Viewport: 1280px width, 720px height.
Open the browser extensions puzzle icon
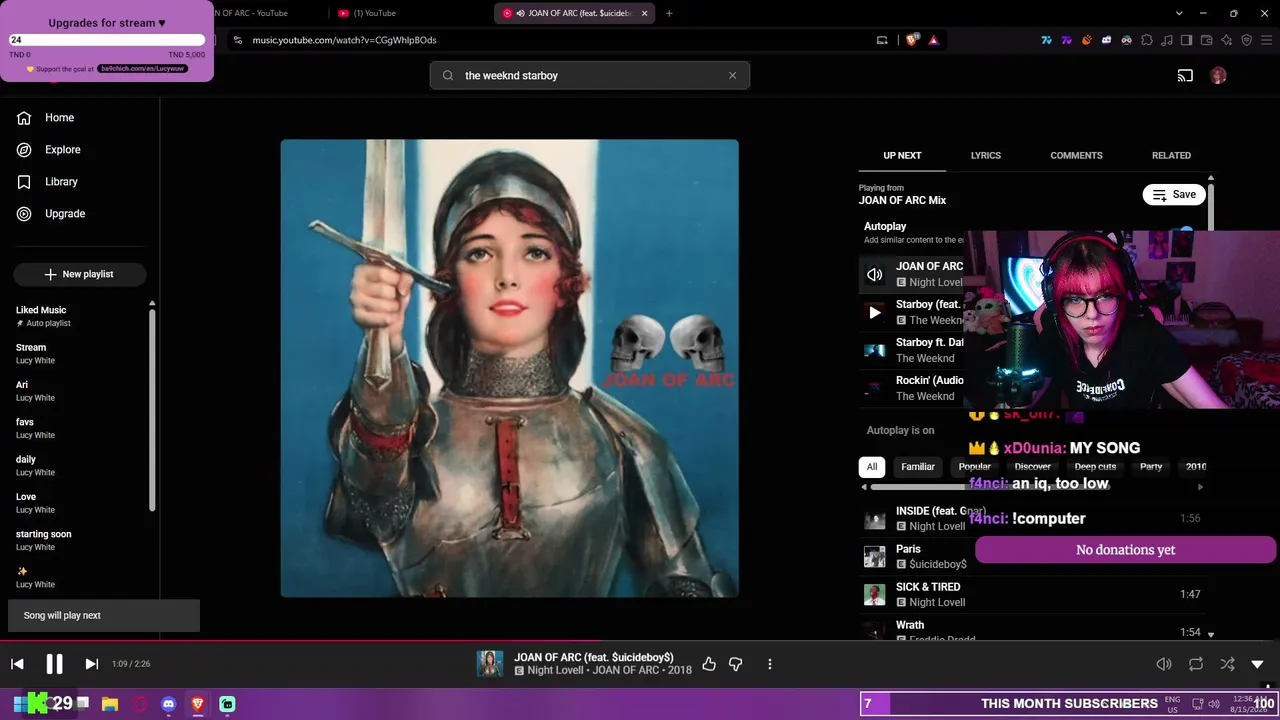[x=1147, y=40]
